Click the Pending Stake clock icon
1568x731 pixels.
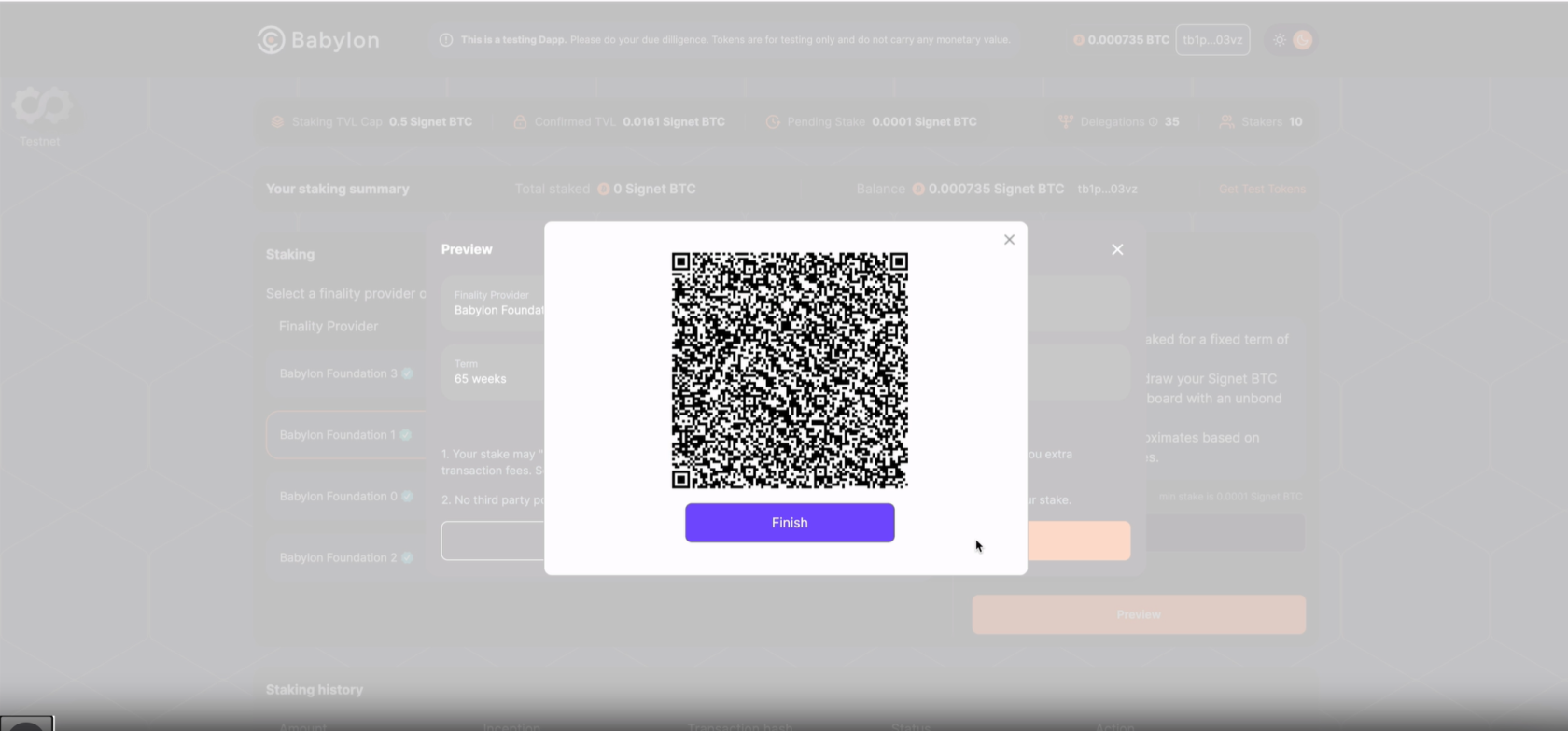click(x=773, y=122)
